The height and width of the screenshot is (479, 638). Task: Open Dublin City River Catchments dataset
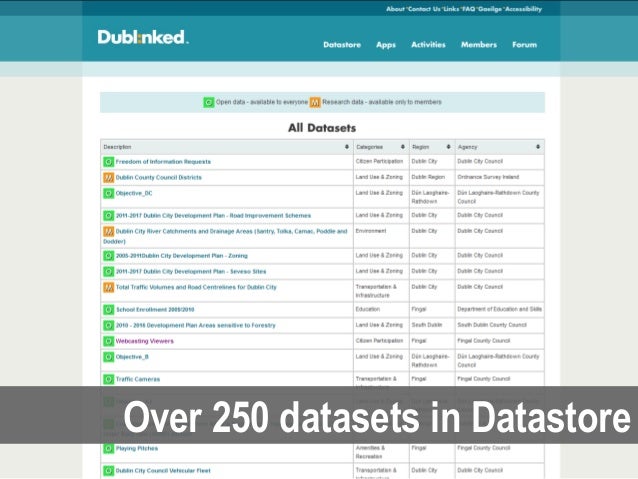[x=225, y=236]
